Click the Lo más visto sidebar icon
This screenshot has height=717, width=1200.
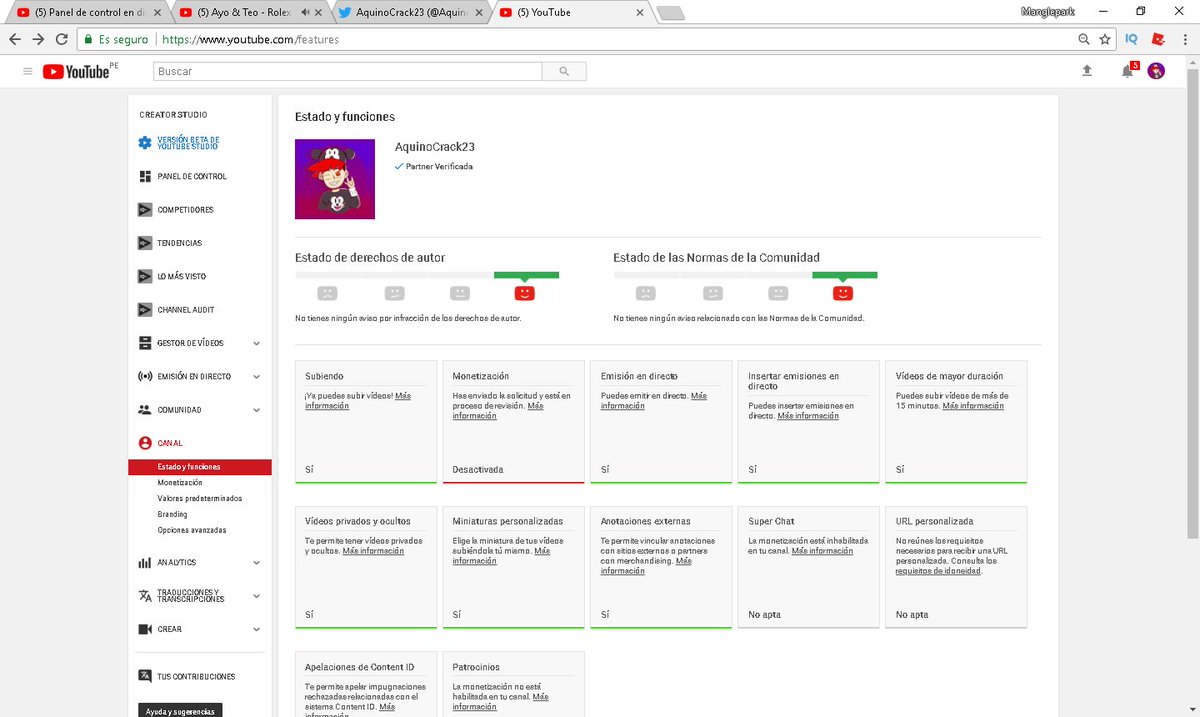click(x=145, y=276)
